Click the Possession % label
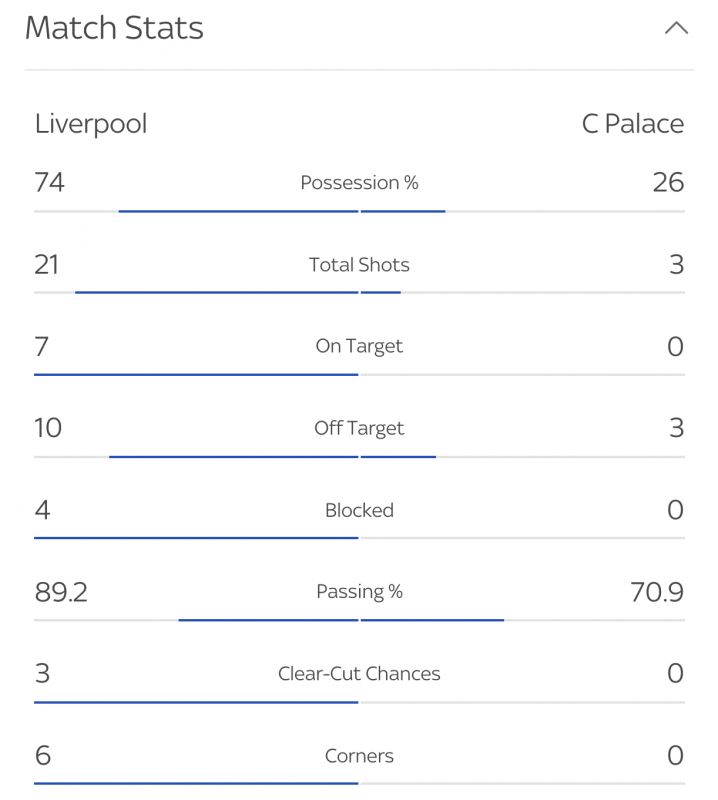The image size is (718, 800). [359, 183]
